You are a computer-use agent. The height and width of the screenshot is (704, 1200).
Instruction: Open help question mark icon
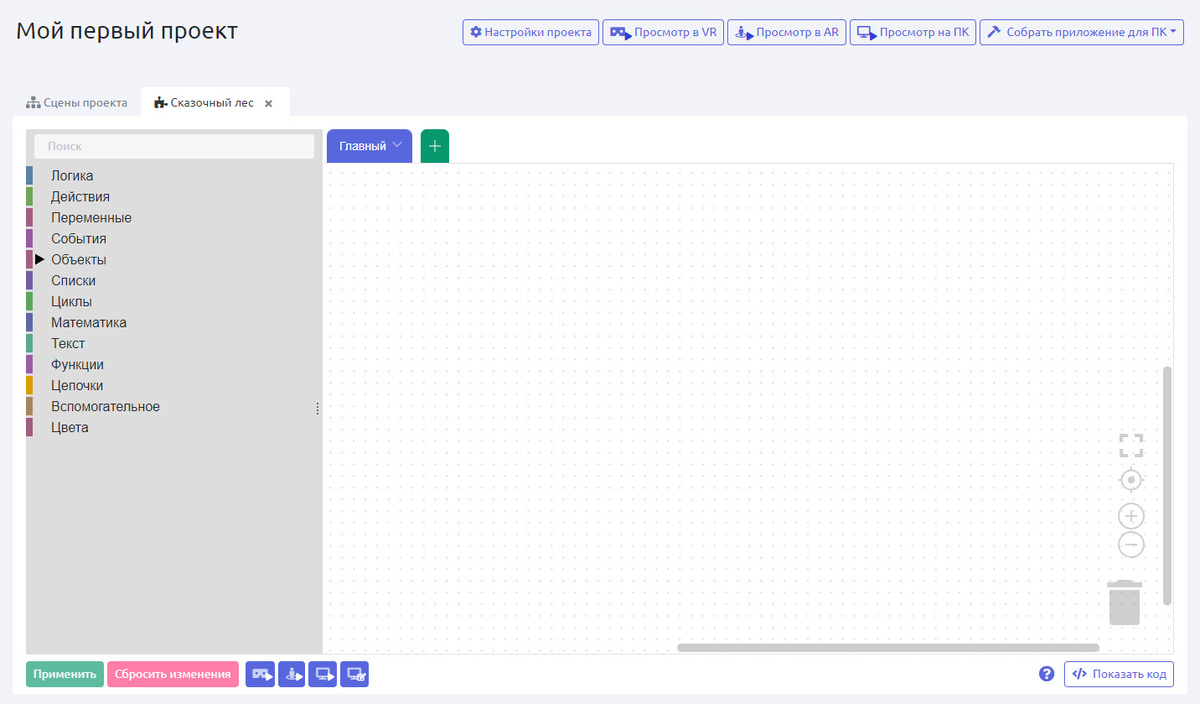point(1047,674)
